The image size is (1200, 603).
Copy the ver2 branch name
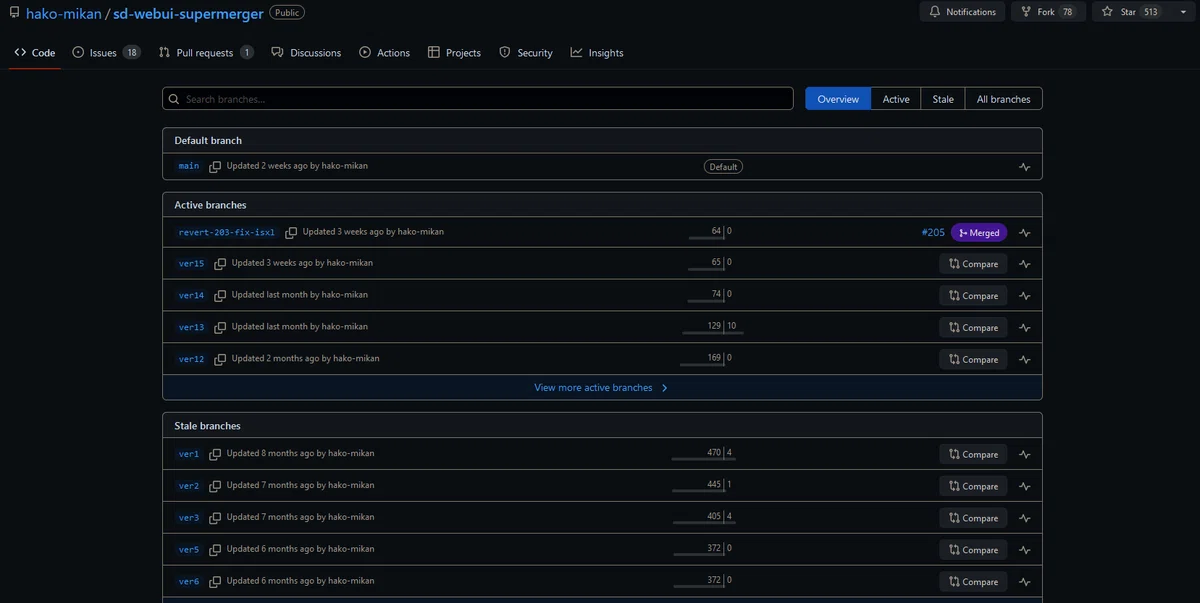click(215, 486)
